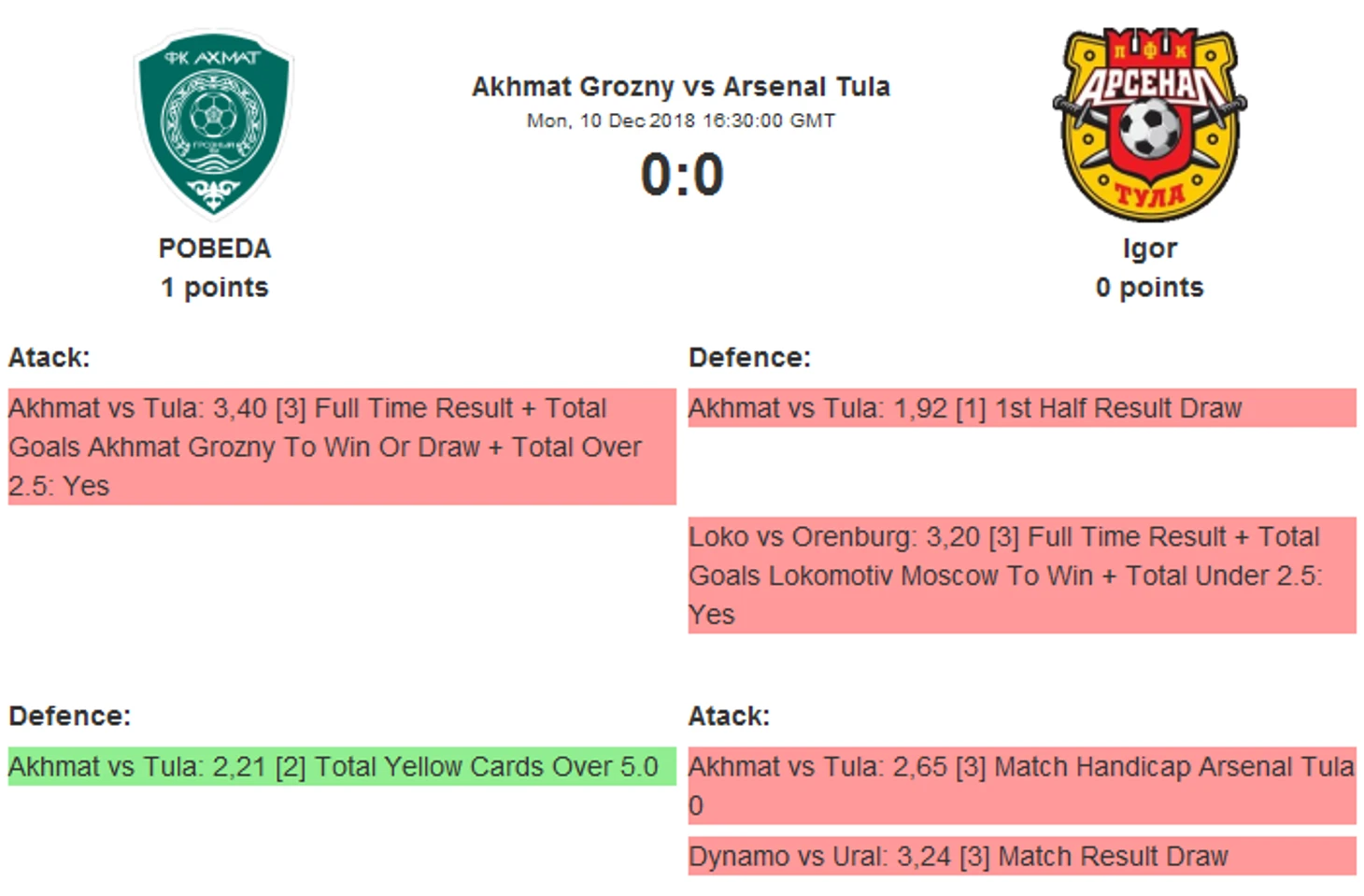Select the Dynamo vs Ural Match Result Draw bet
Viewport: 1364px width, 896px height.
[x=1022, y=856]
